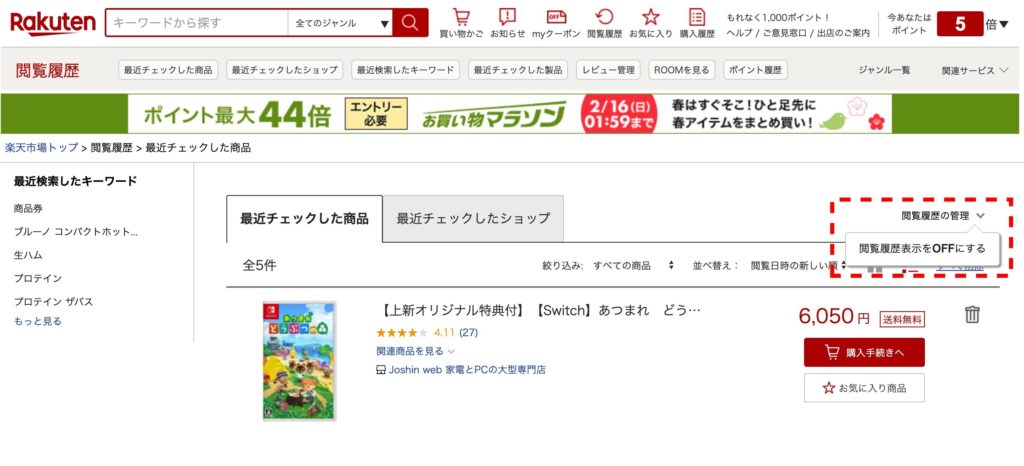This screenshot has height=466, width=1024.
Task: Click the keyword search input field
Action: [196, 23]
